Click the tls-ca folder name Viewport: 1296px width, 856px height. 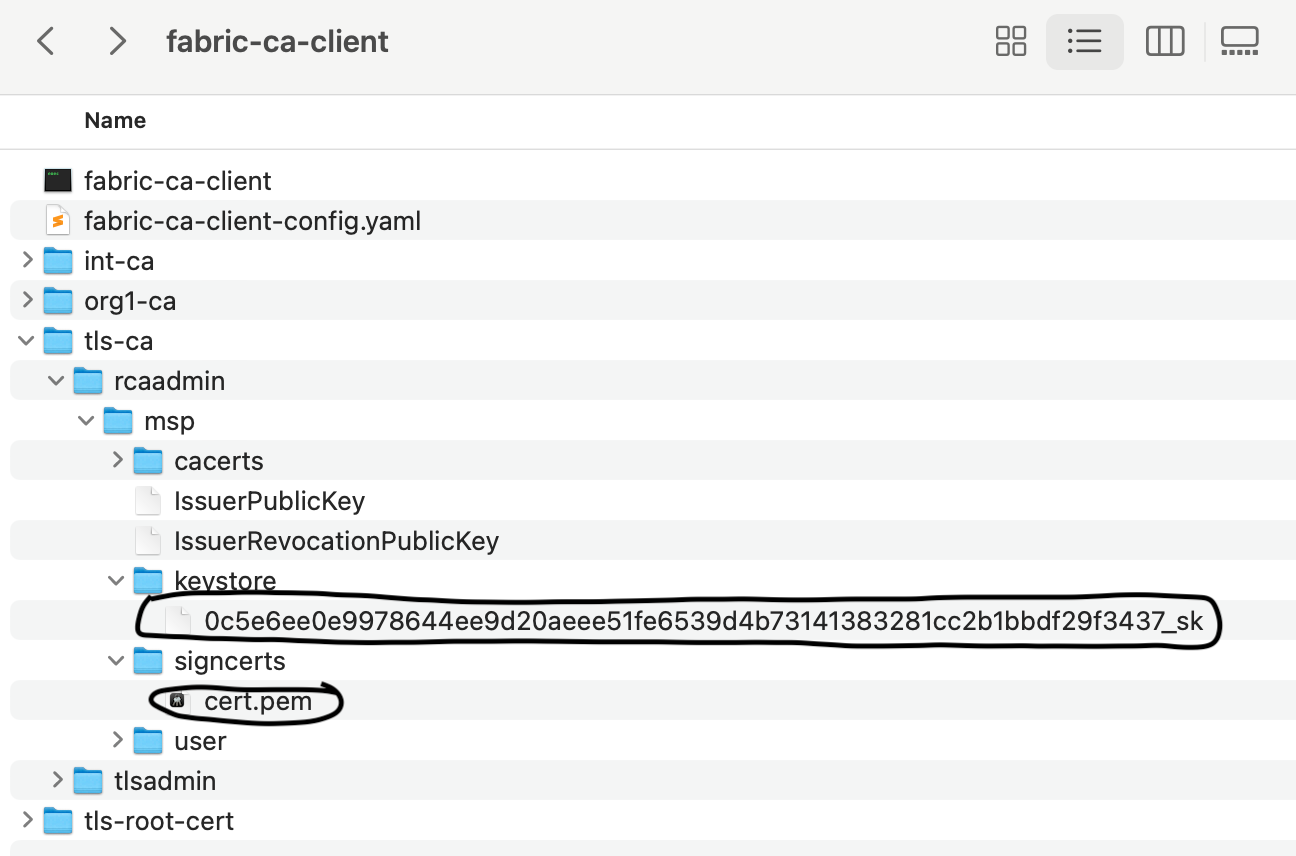(x=119, y=341)
